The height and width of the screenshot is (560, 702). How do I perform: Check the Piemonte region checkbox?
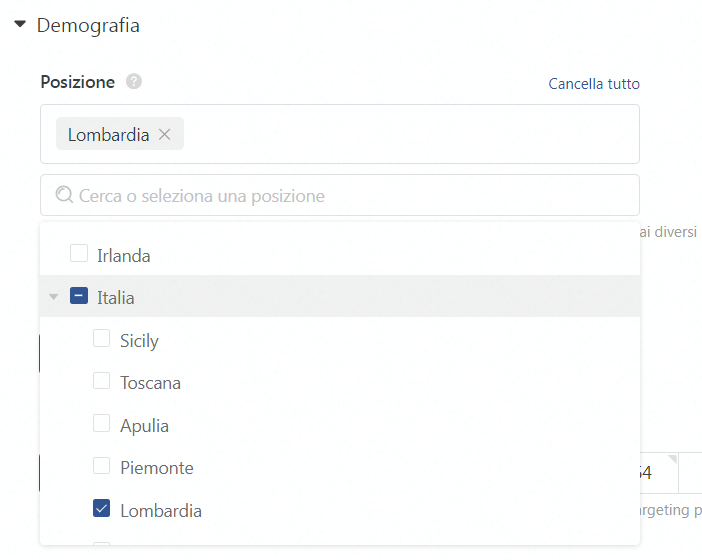point(102,466)
